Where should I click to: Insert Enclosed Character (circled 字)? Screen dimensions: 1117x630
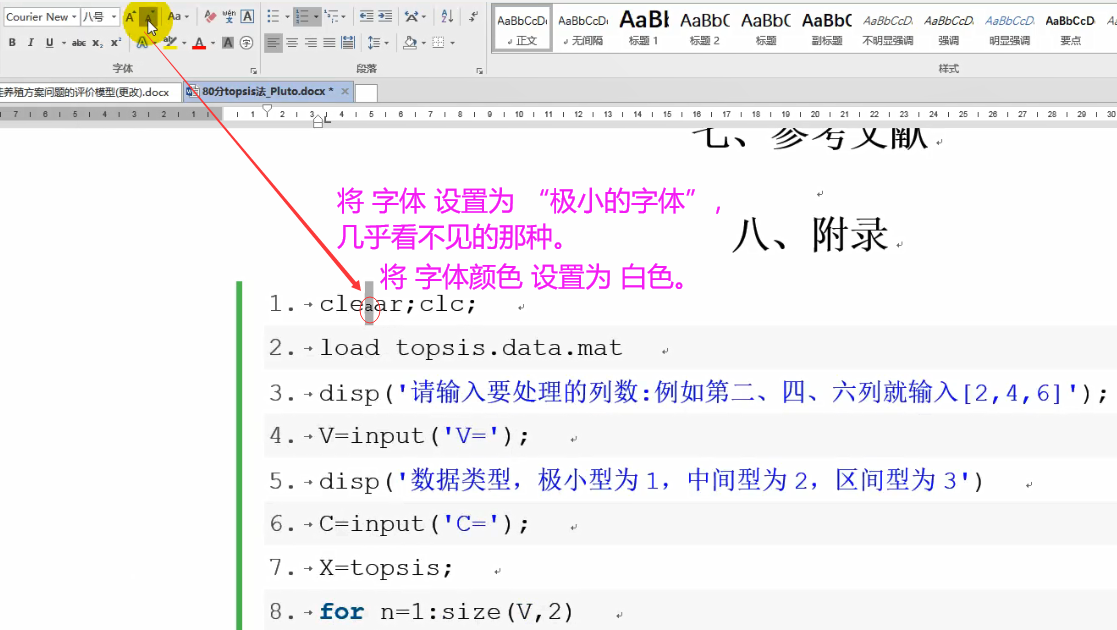click(x=246, y=43)
